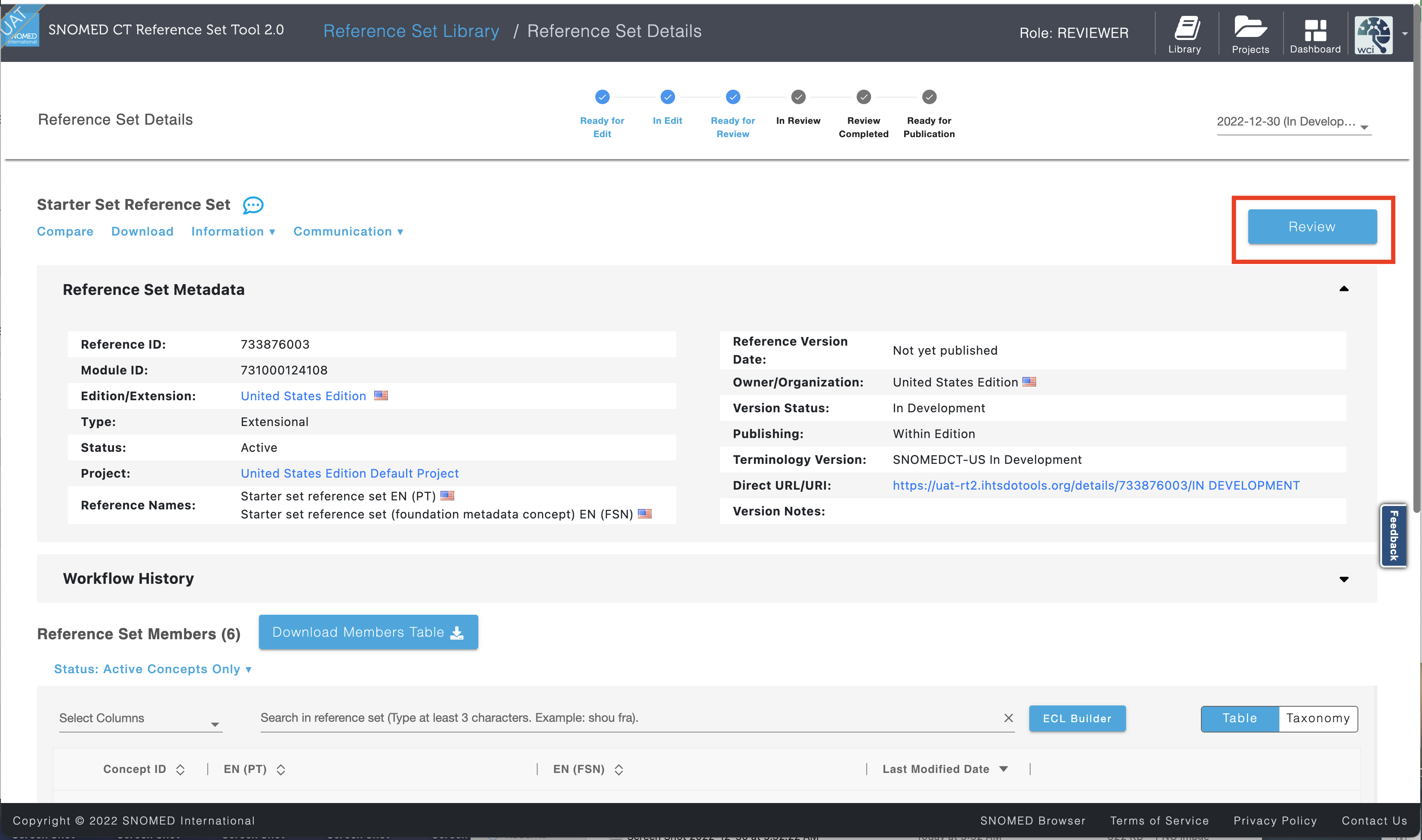This screenshot has width=1422, height=840.
Task: Click Reference ID value 733876003
Action: coord(275,344)
